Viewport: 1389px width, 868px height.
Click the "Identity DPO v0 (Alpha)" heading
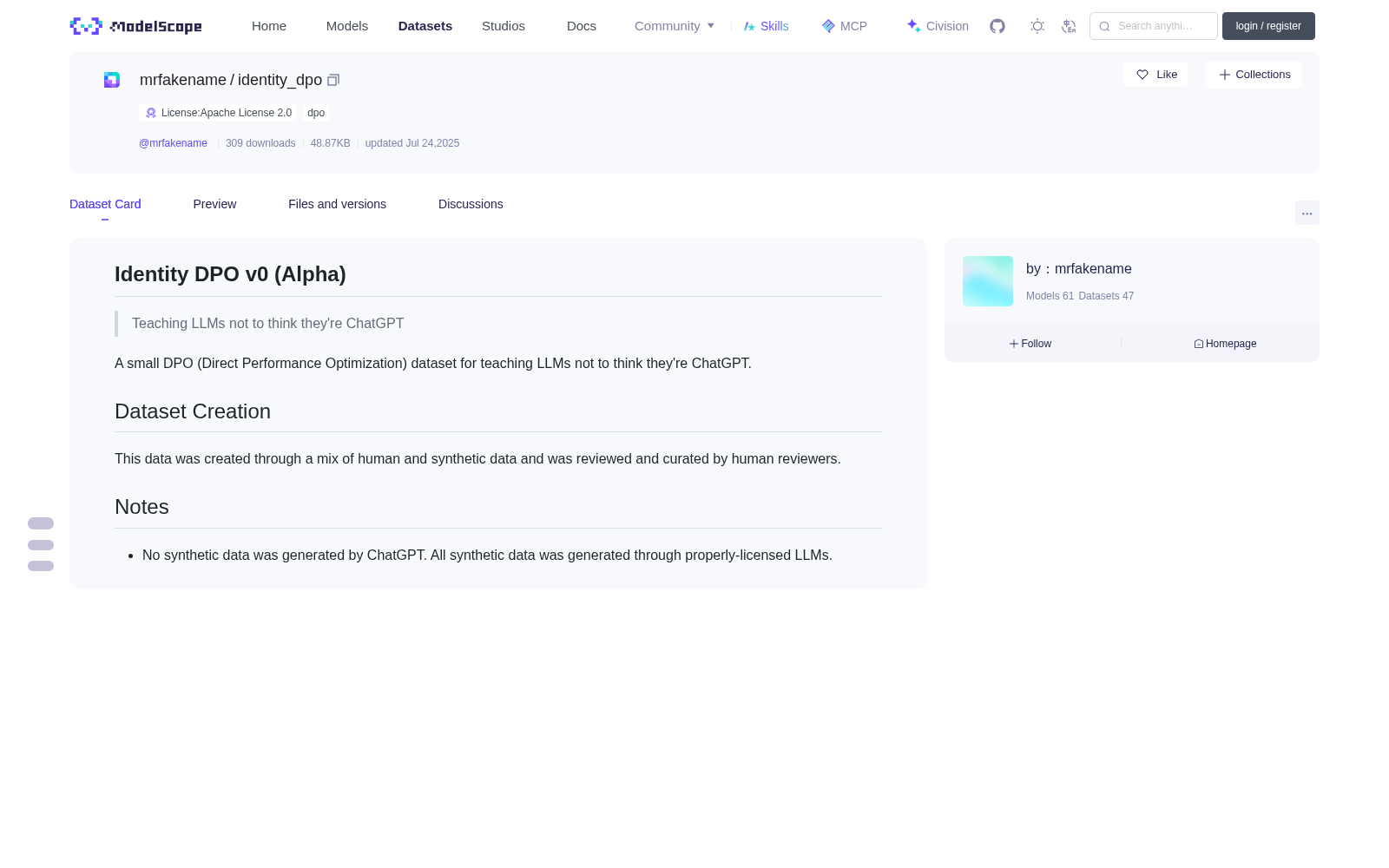[230, 274]
